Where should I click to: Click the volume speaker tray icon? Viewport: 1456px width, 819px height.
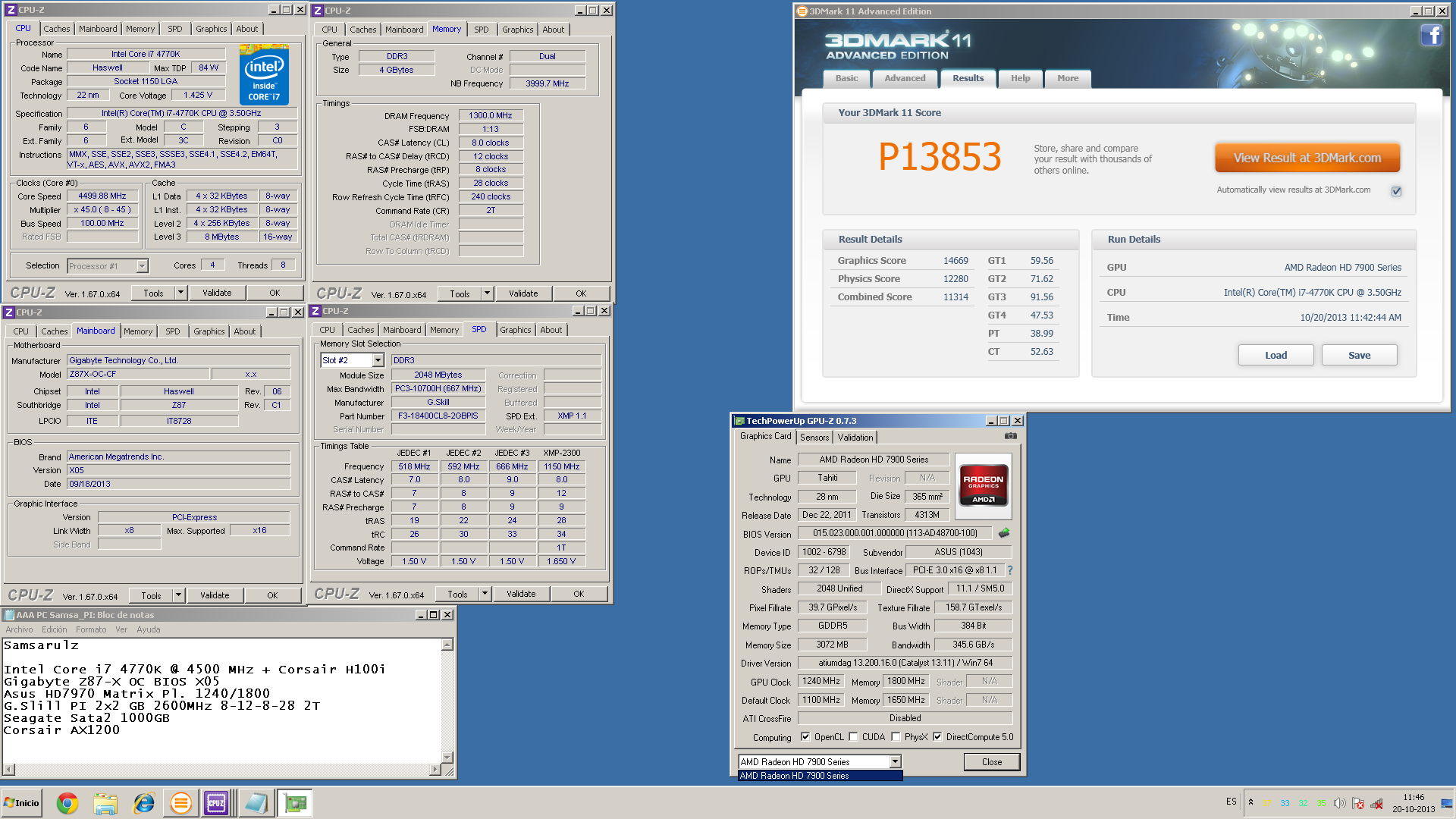1339,803
